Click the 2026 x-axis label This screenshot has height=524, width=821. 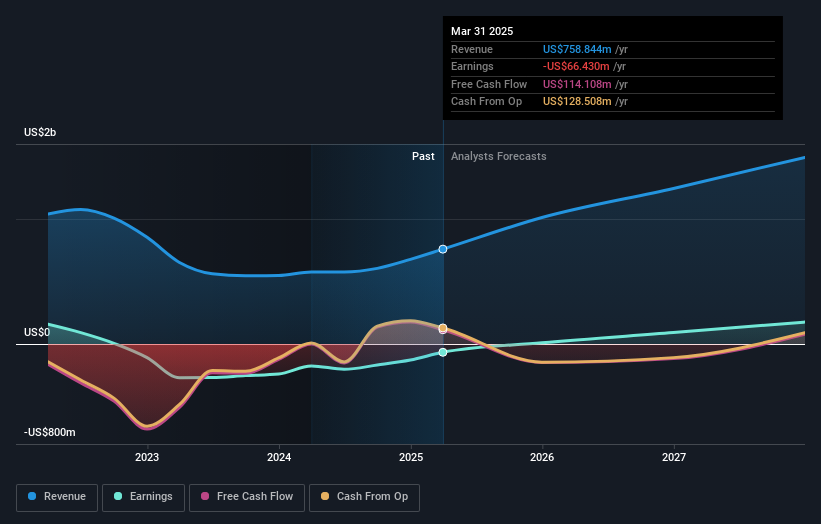[x=542, y=457]
